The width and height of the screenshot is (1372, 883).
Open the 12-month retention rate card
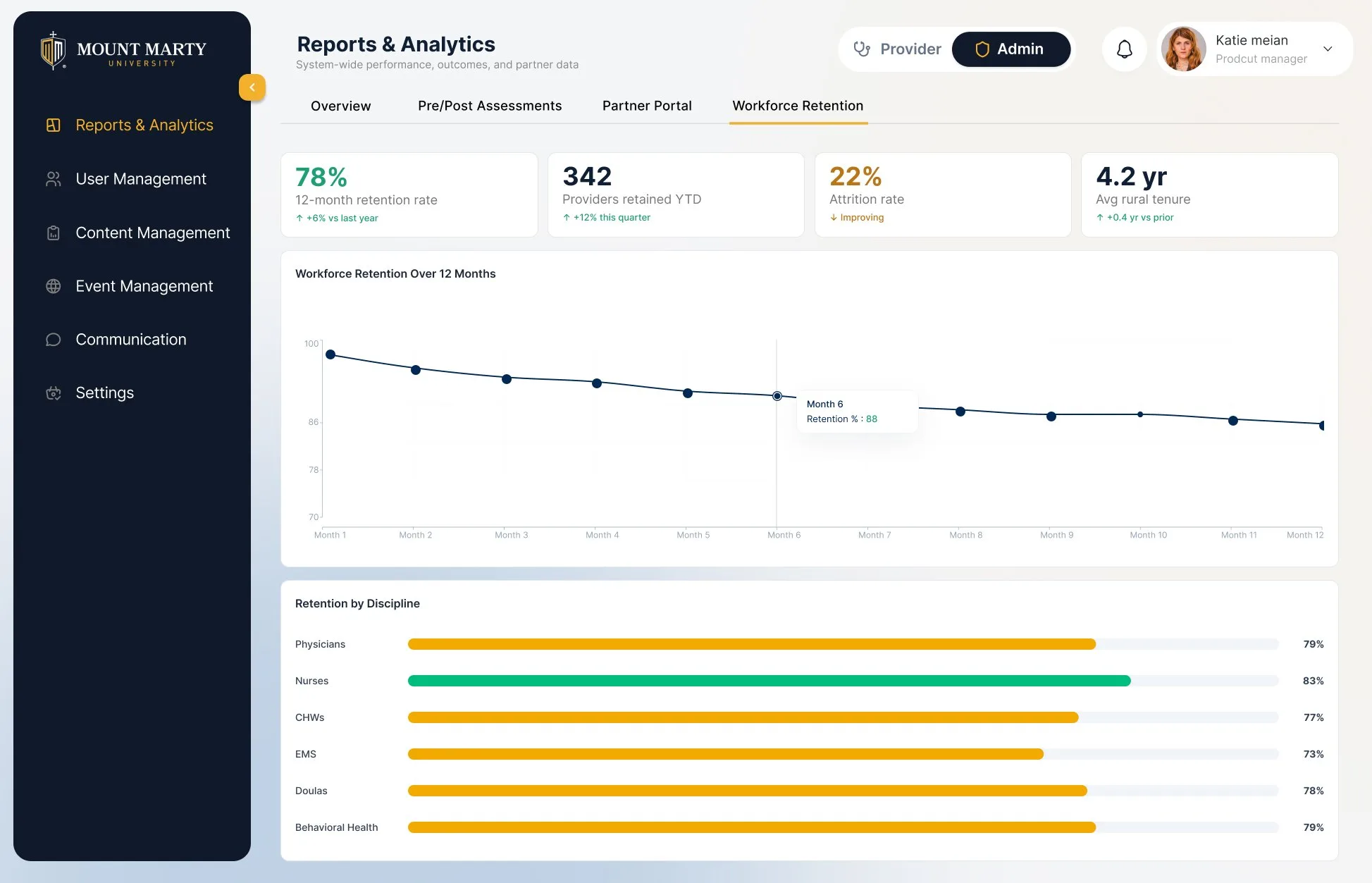[x=409, y=195]
